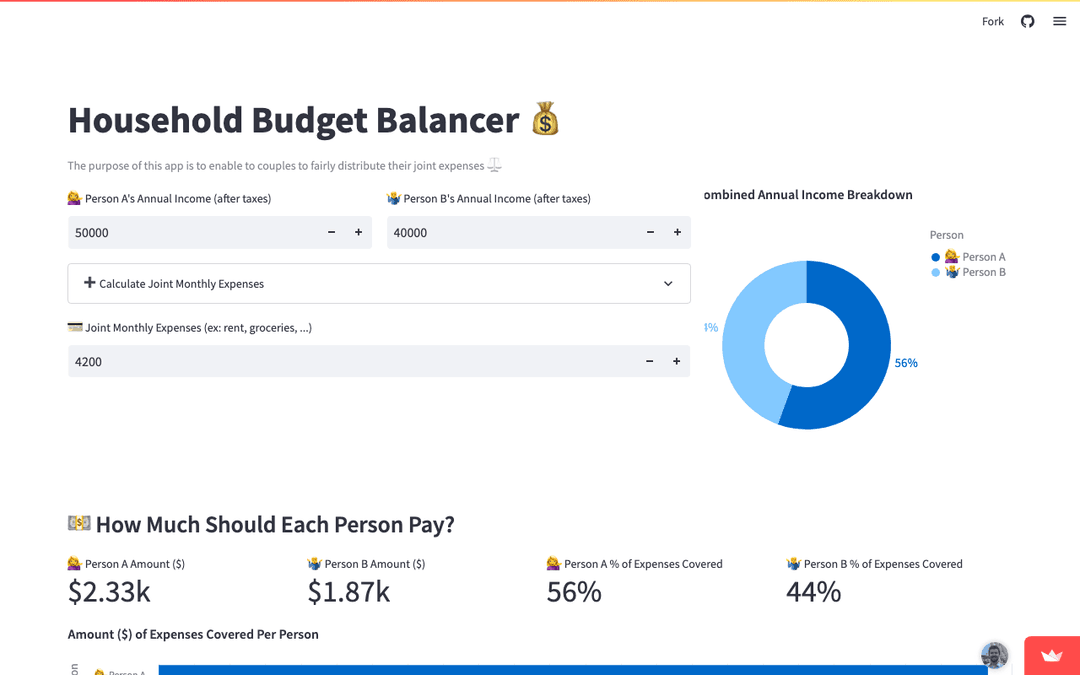Increase Person A's annual income
The image size is (1080, 675).
[358, 232]
